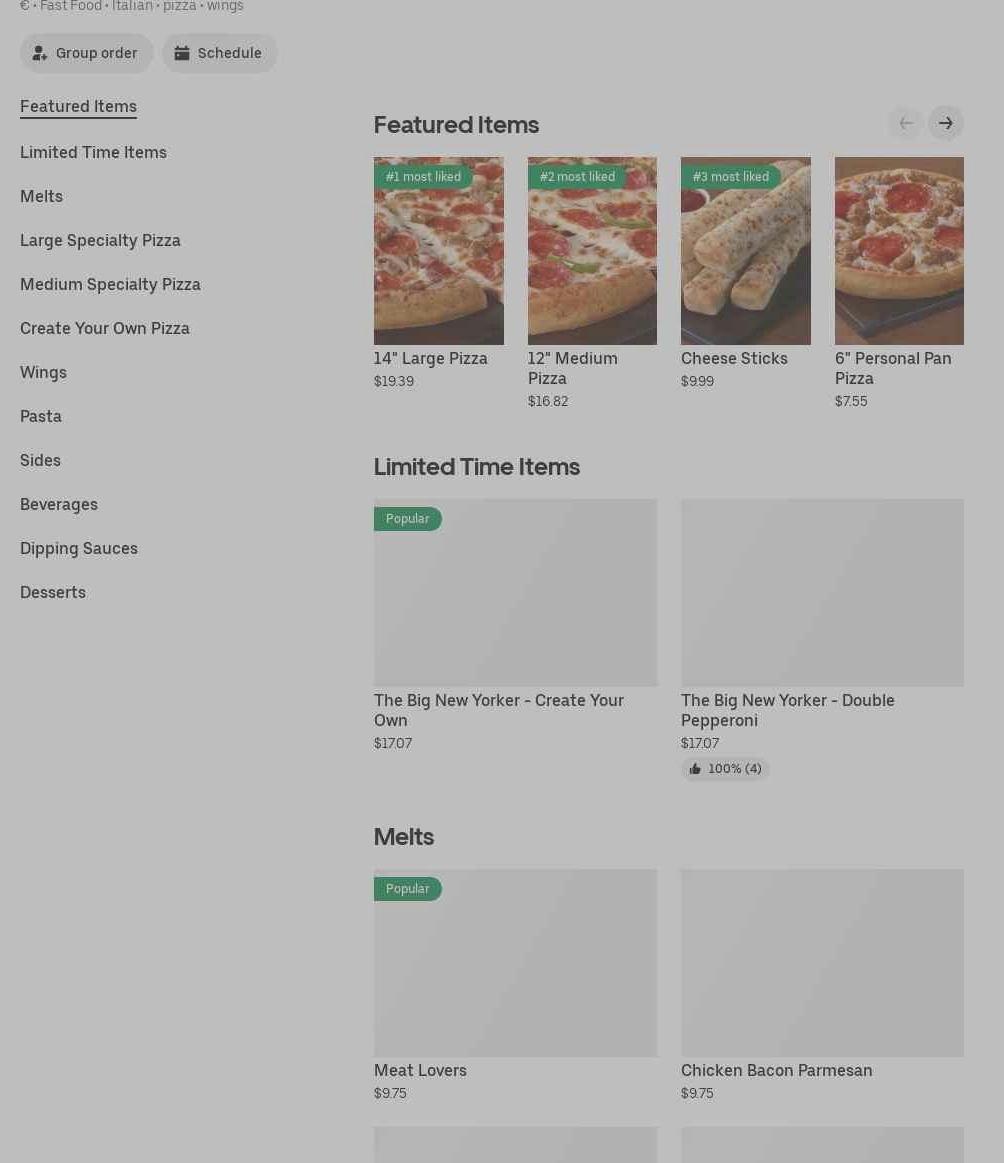1004x1163 pixels.
Task: Open Create Your Own Pizza category
Action: pos(104,328)
